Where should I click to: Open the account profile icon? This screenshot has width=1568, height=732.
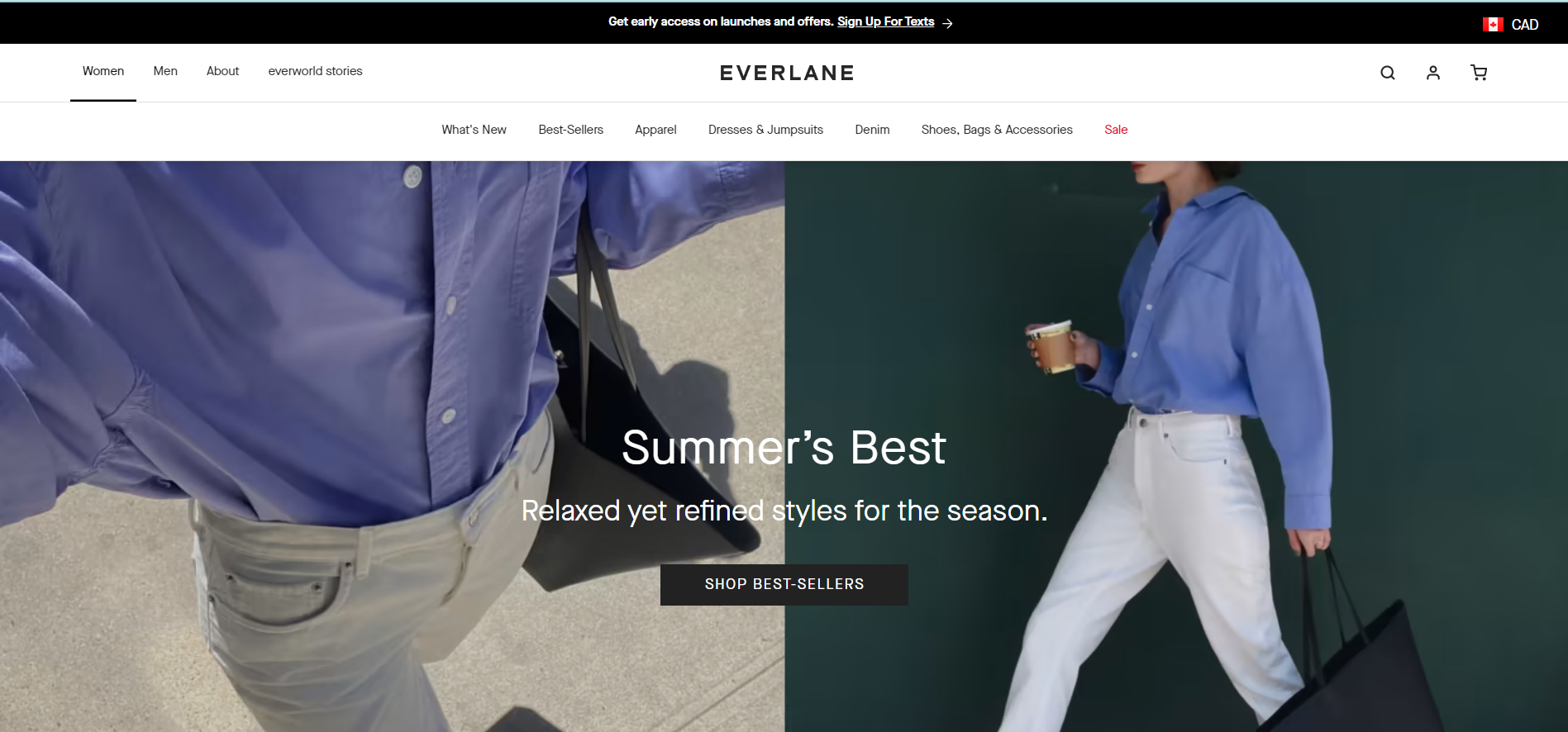pyautogui.click(x=1433, y=73)
